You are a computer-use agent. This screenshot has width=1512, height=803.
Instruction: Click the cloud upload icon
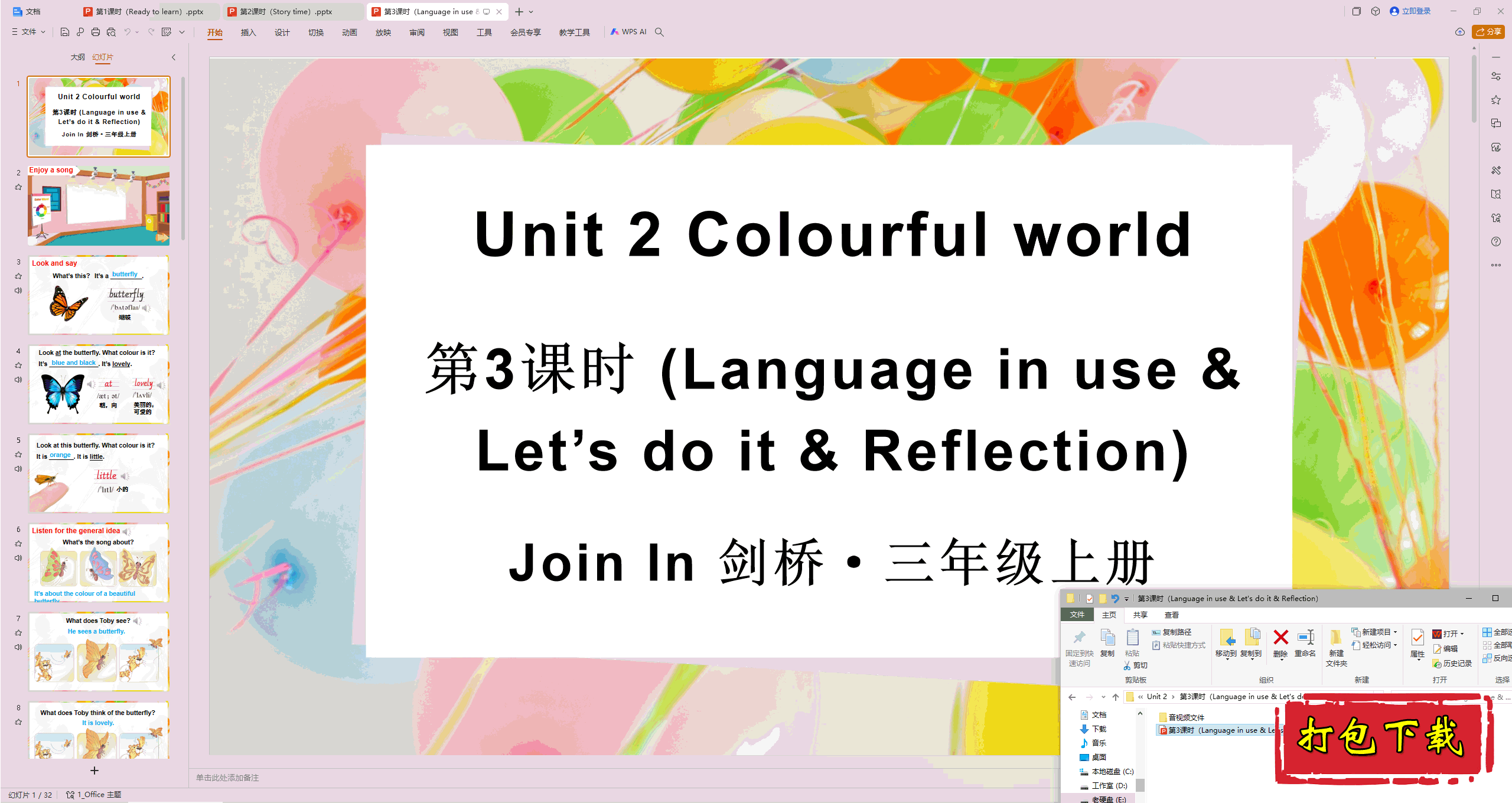pos(1460,32)
